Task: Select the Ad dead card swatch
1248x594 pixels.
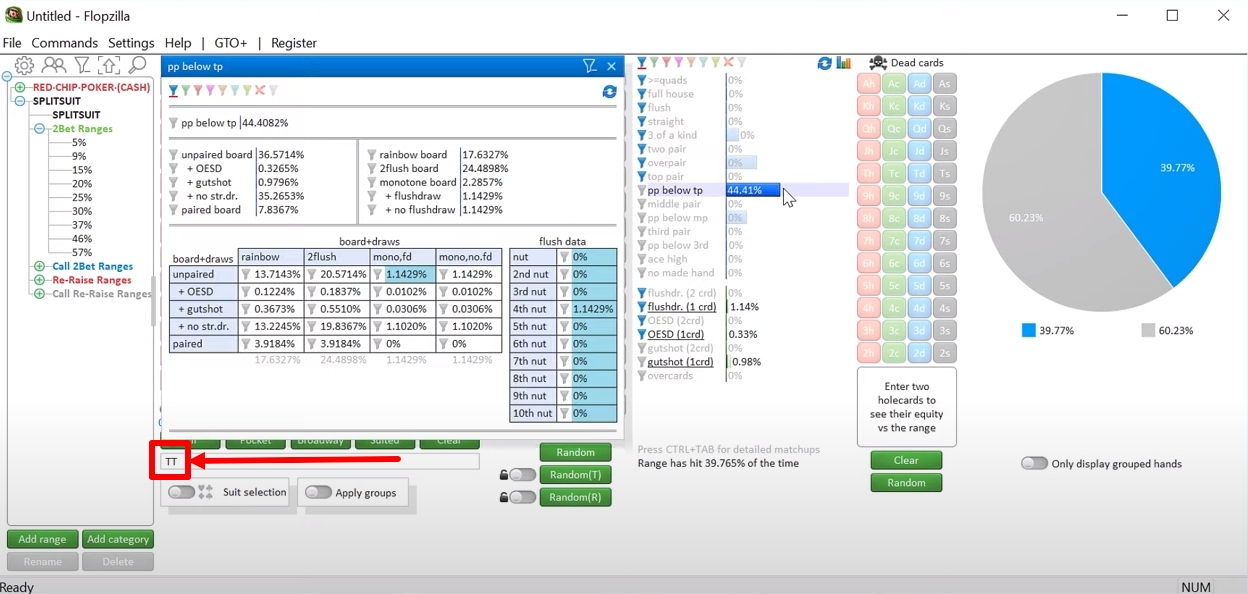Action: [x=920, y=84]
